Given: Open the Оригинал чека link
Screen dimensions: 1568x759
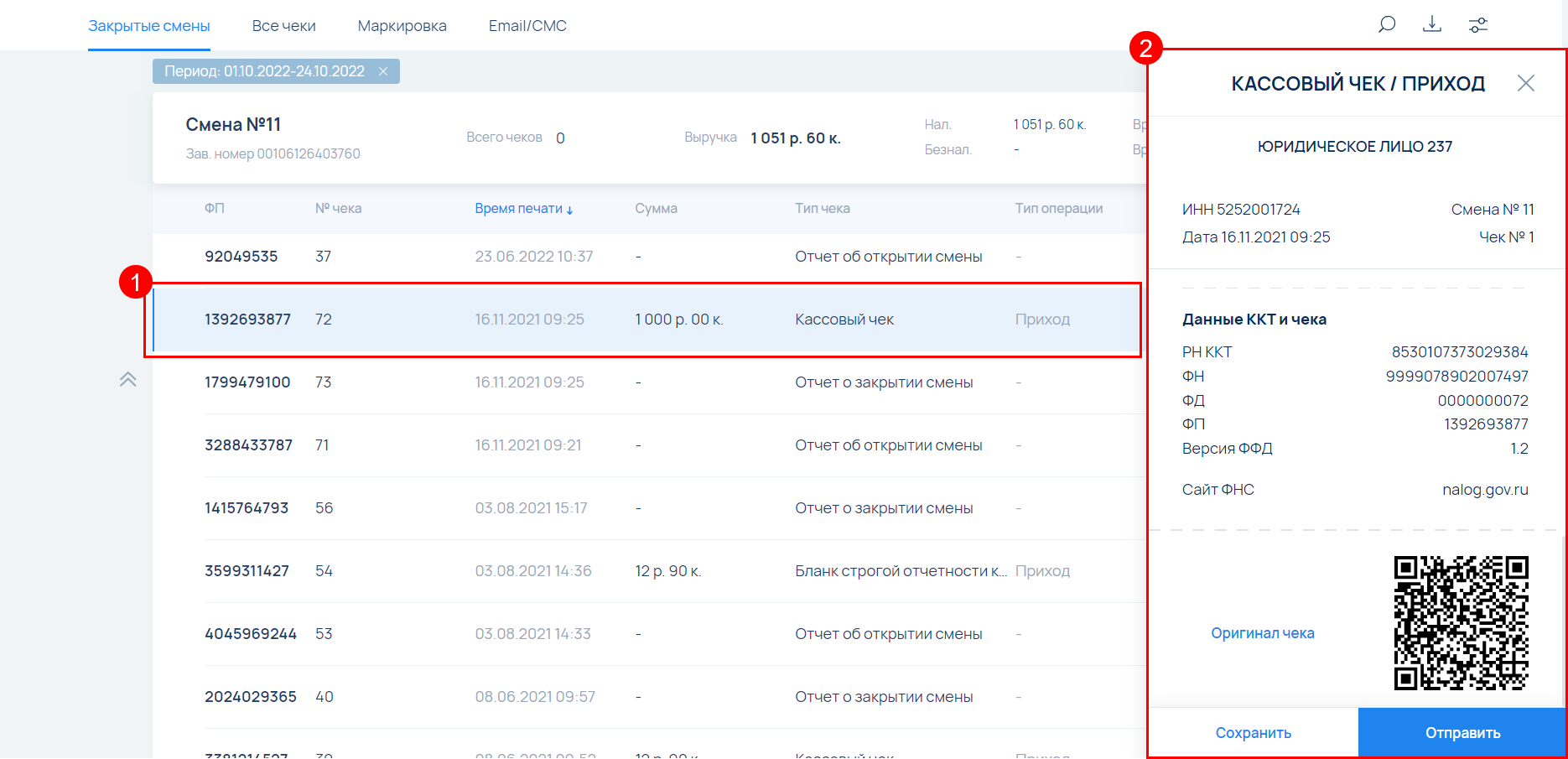Looking at the screenshot, I should coord(1262,633).
